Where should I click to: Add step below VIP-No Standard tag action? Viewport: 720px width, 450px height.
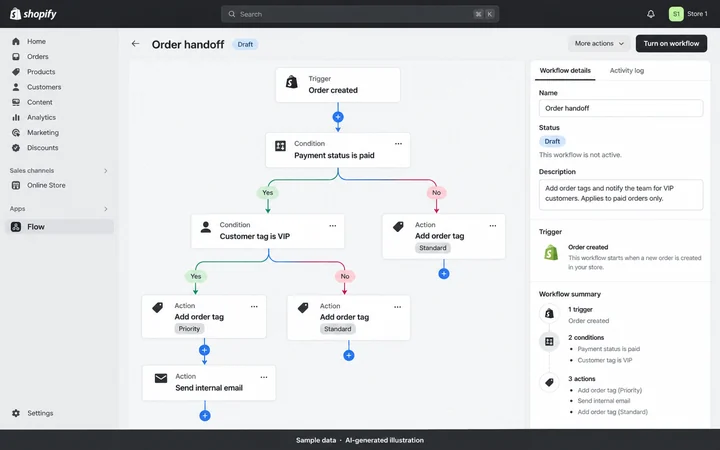click(x=349, y=355)
